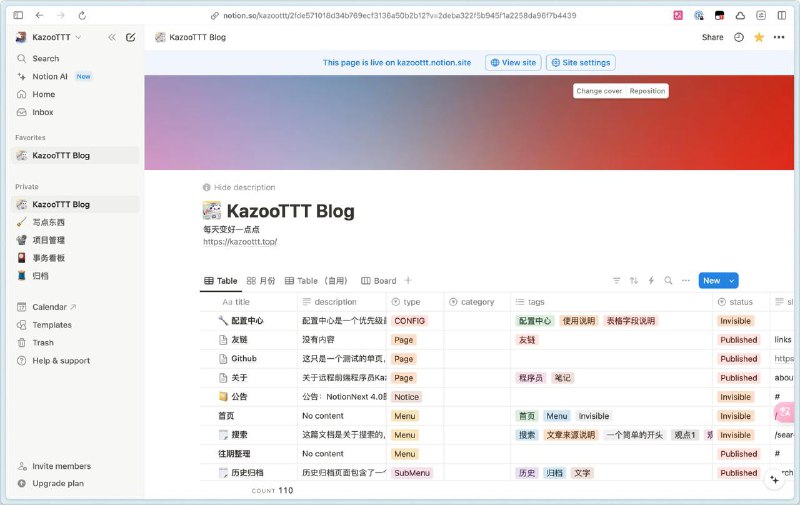800x505 pixels.
Task: Open the Github row title
Action: click(244, 359)
